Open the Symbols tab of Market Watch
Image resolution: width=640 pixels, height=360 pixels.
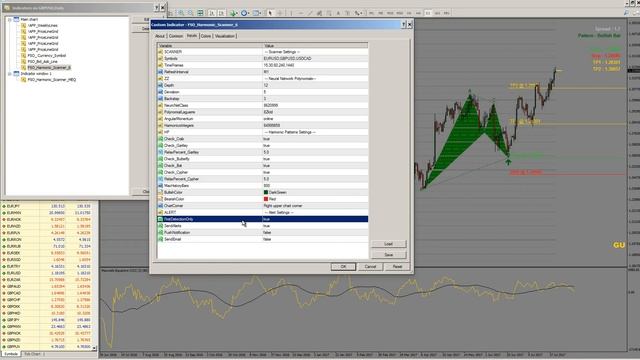(x=11, y=354)
